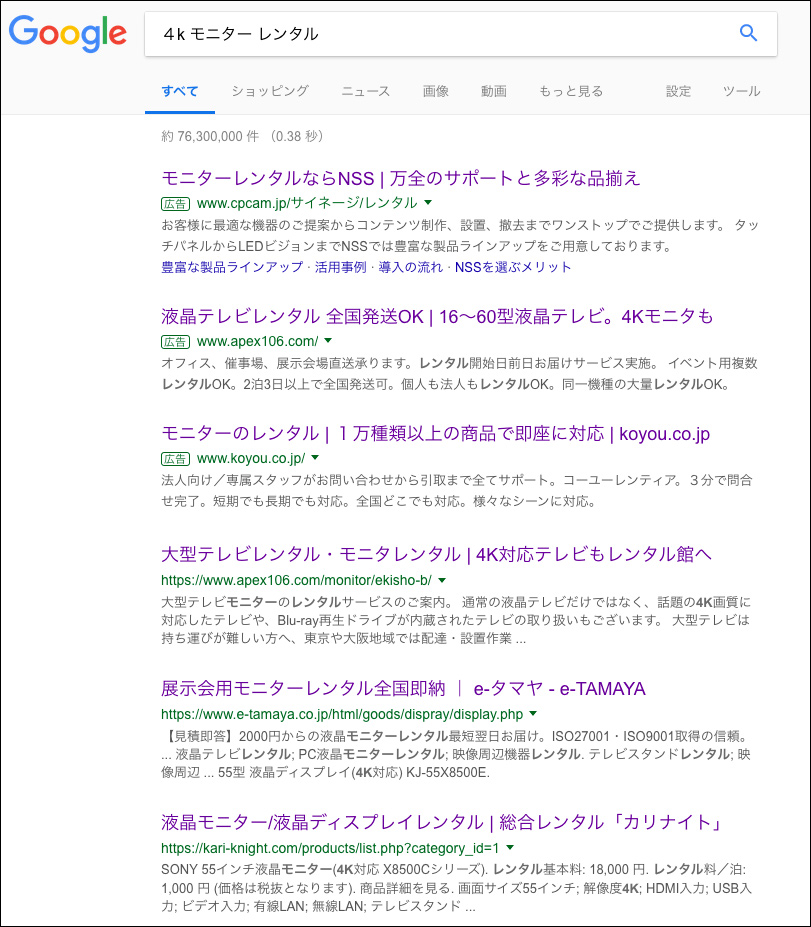Open the 大型テレビレンタル・モニタレンタル result
Viewport: 811px width, 927px height.
(436, 554)
